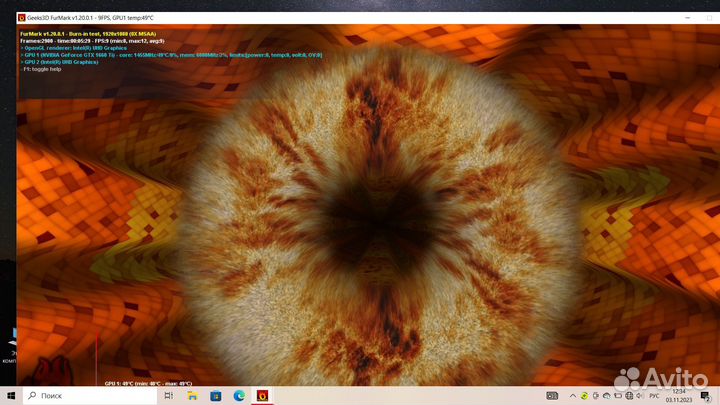Screen dimensions: 720x405
Task: Click the 'GPU 1: 49°C' temperature graph label
Action: [x=148, y=383]
